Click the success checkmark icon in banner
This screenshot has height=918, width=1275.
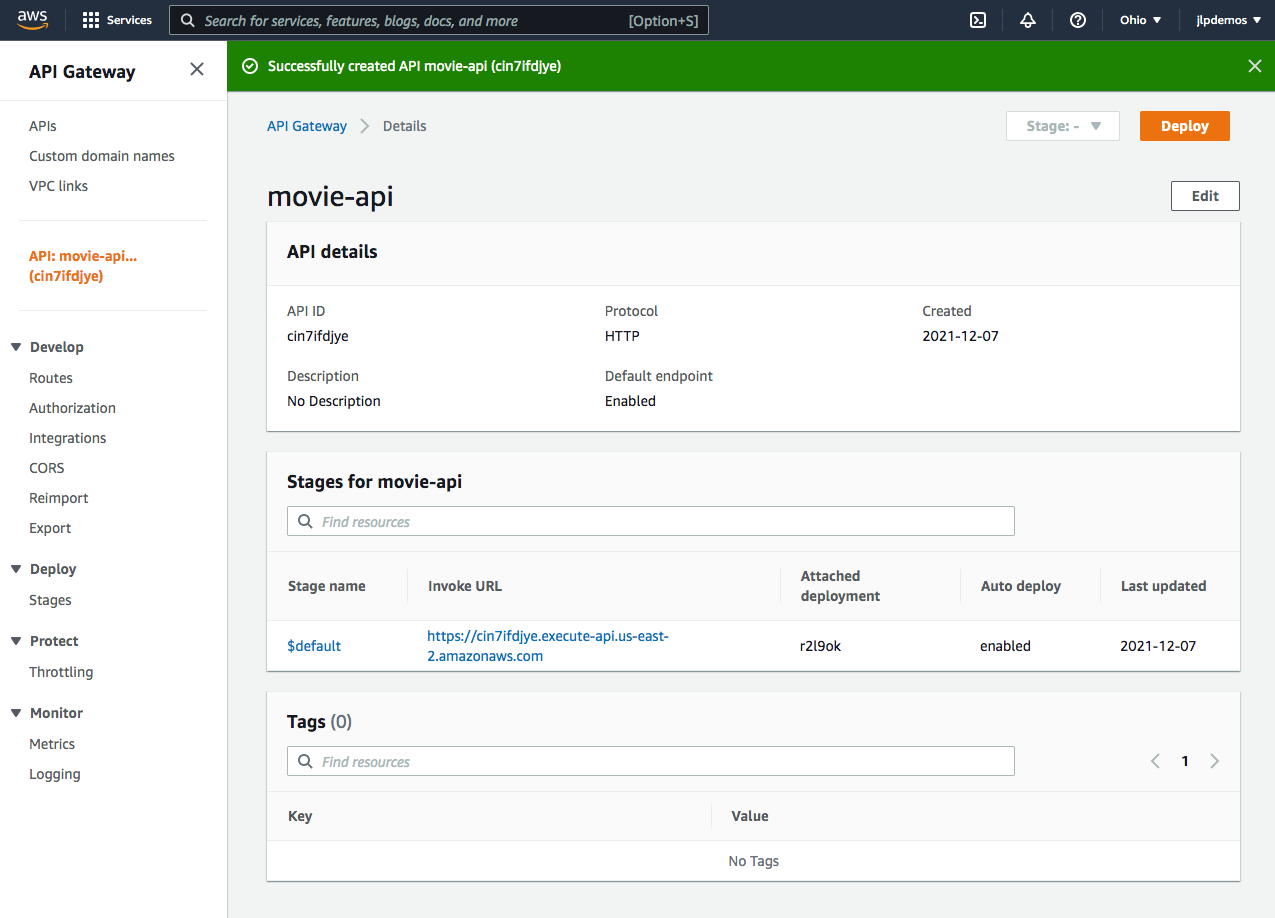click(250, 66)
